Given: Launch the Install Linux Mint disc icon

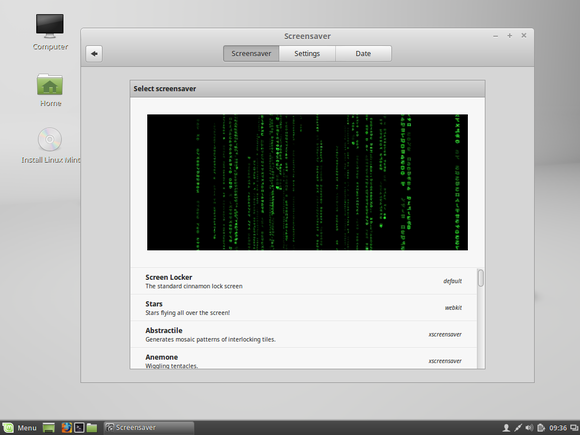Looking at the screenshot, I should pos(50,145).
